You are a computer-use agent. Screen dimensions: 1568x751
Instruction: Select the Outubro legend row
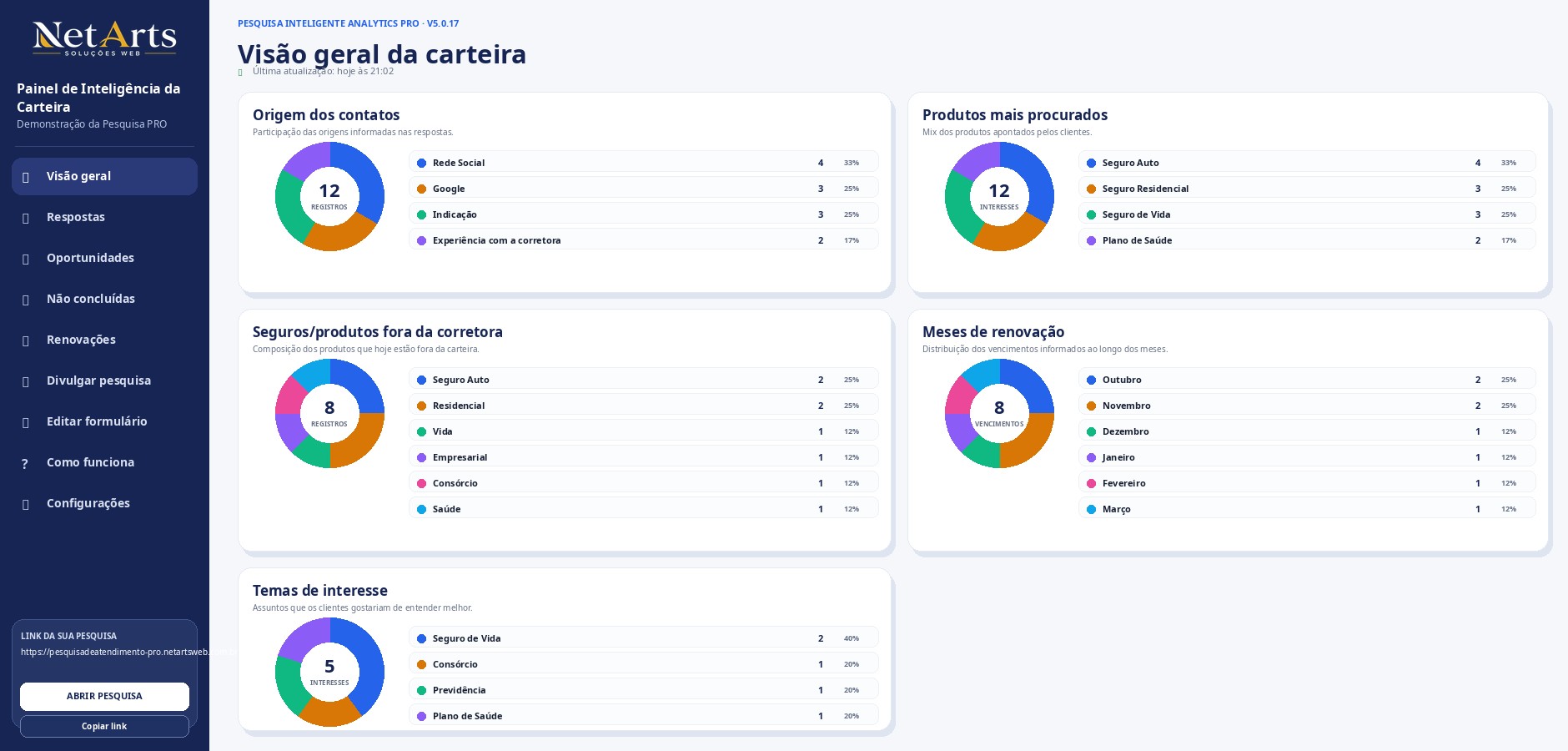[1307, 380]
